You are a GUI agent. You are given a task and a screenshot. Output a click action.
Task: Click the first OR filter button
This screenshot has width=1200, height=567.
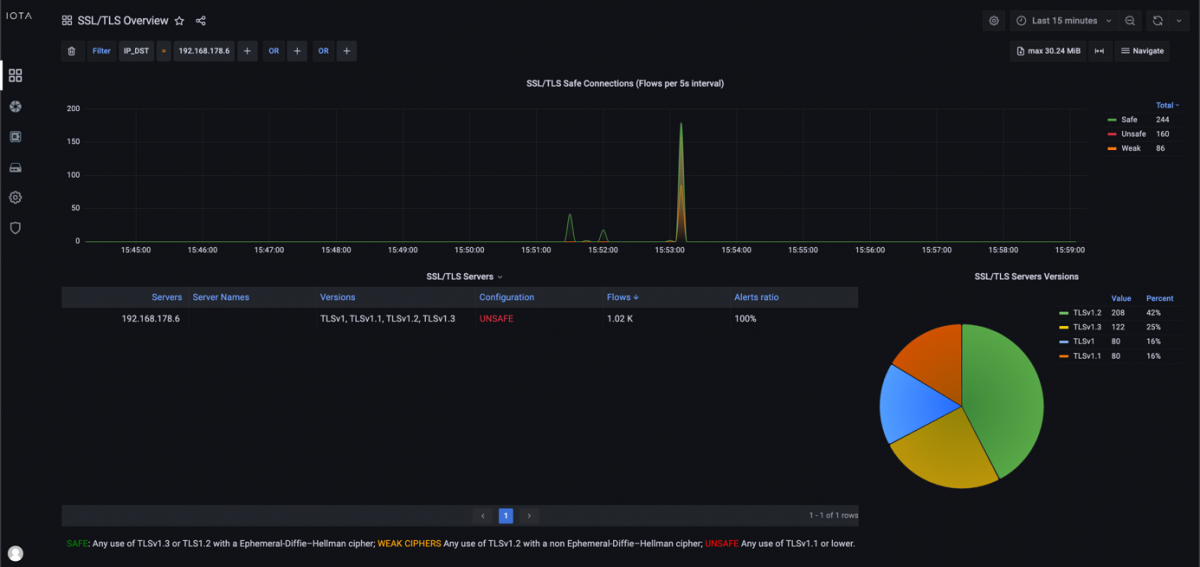click(x=273, y=51)
